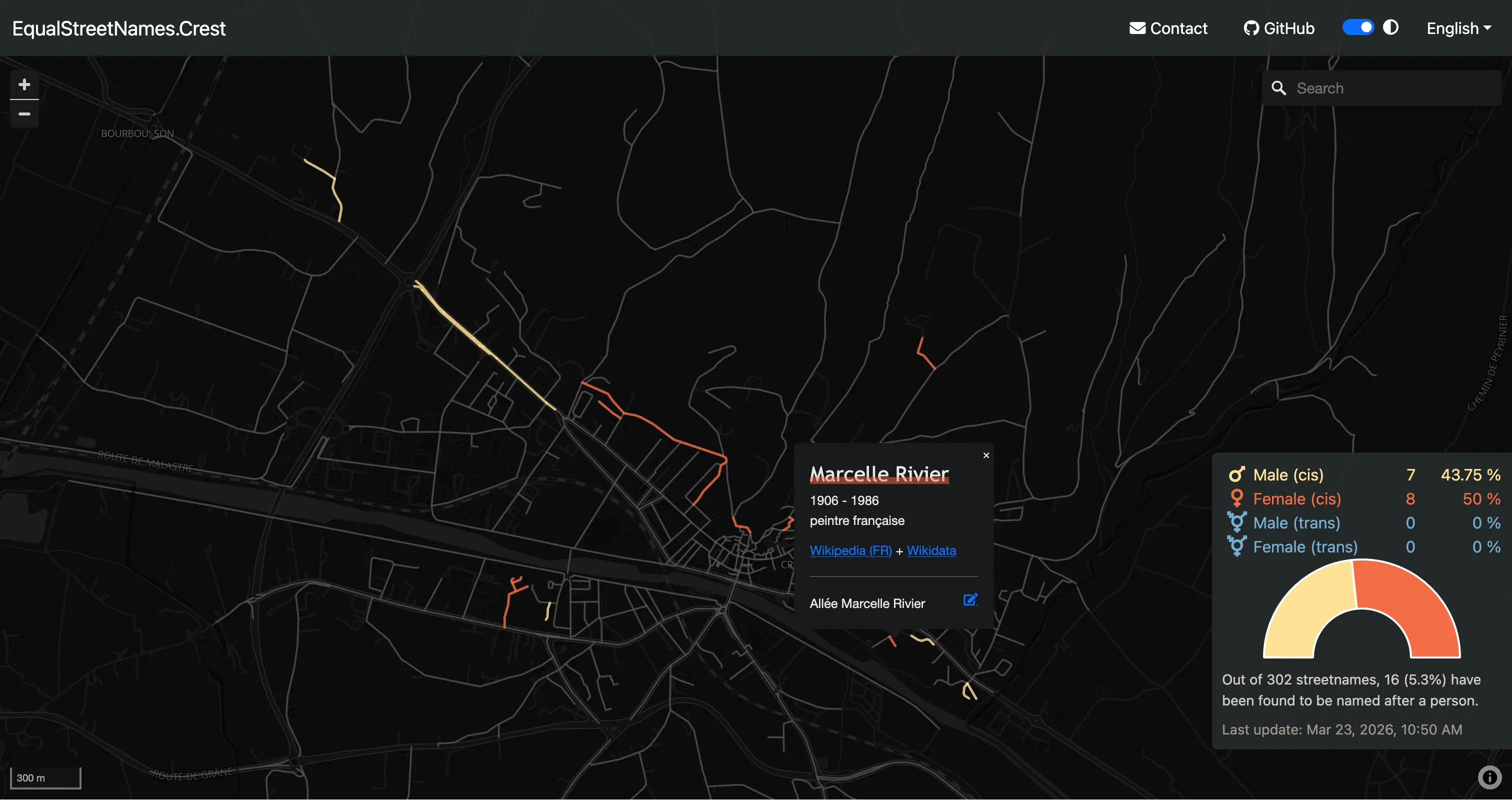Click the Male (cis) gender symbol icon
The image size is (1512, 800).
pyautogui.click(x=1236, y=474)
